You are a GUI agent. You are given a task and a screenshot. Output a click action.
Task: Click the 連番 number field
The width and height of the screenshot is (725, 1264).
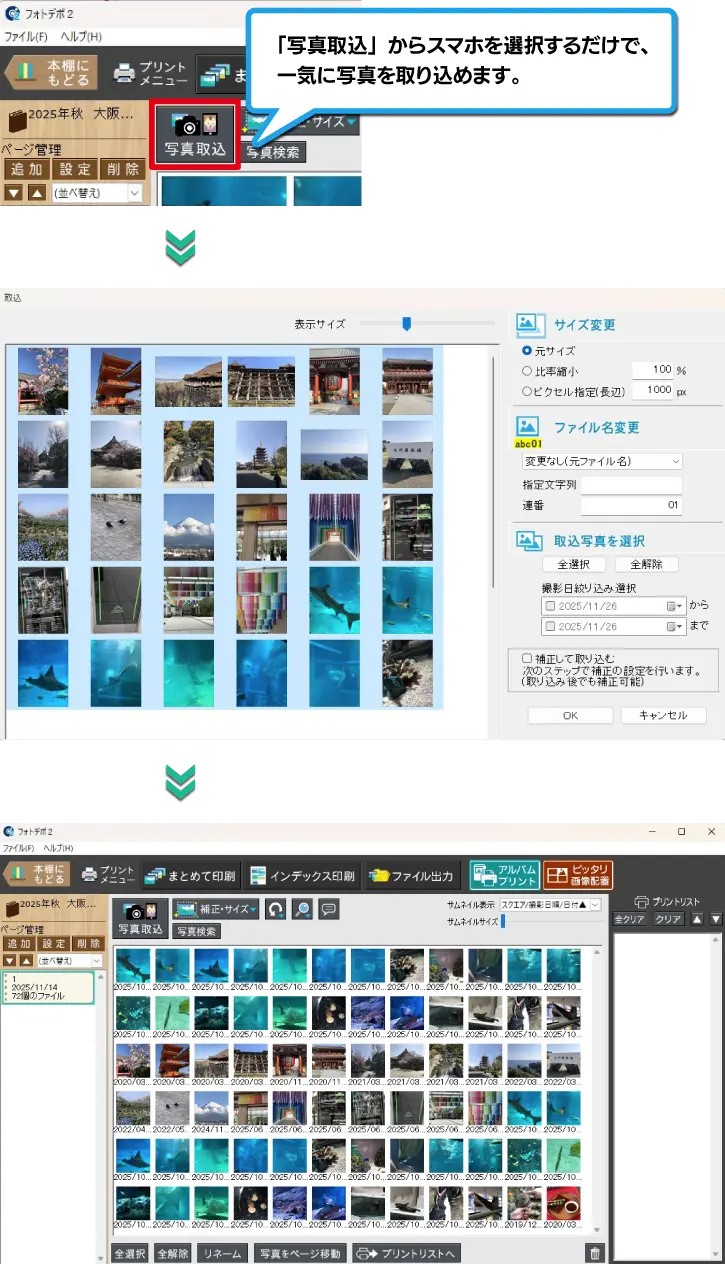coord(631,506)
